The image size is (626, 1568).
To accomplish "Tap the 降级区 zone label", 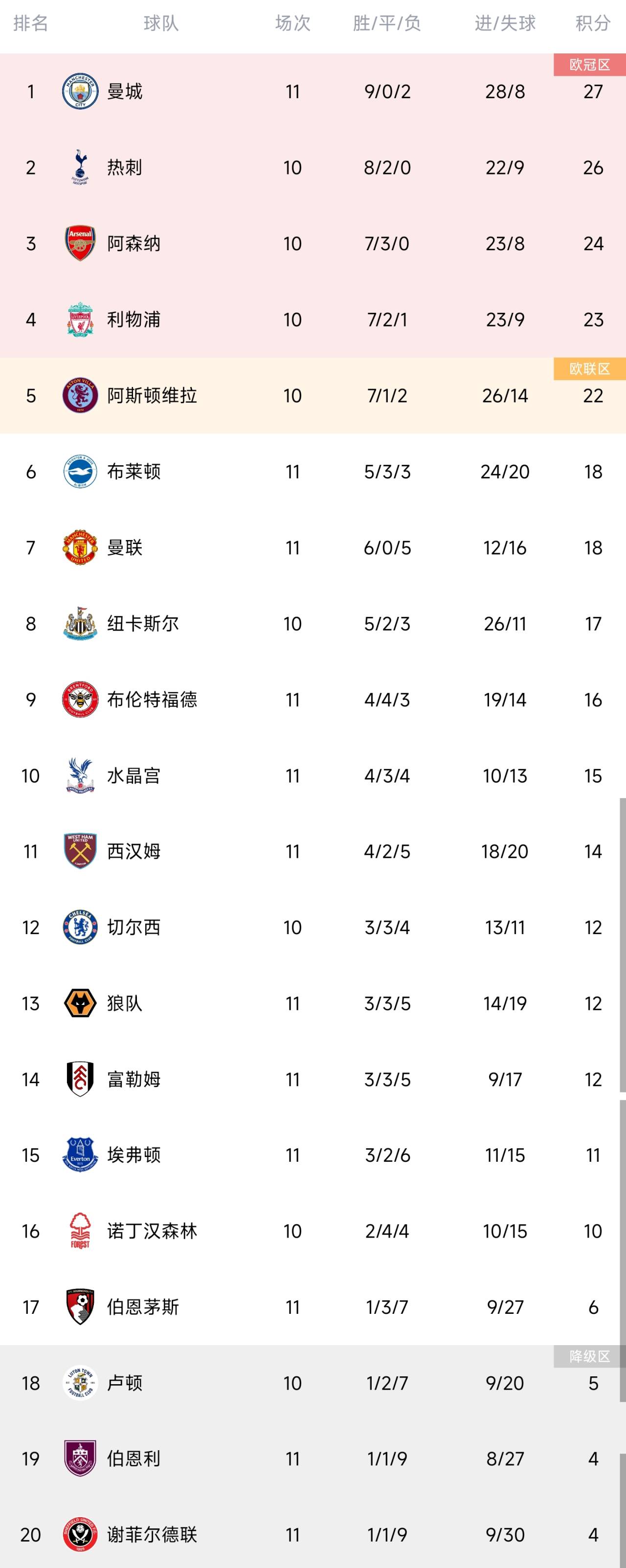I will [589, 1356].
